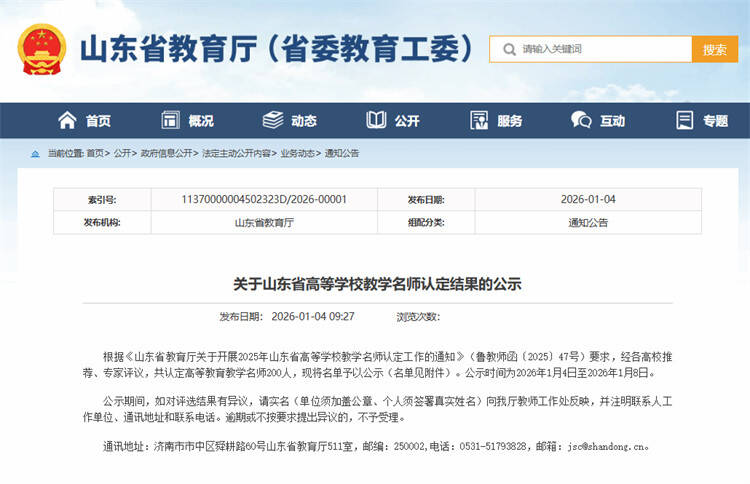This screenshot has height=484, width=750.
Task: Go to 首页 in breadcrumb trail
Action: (95, 153)
